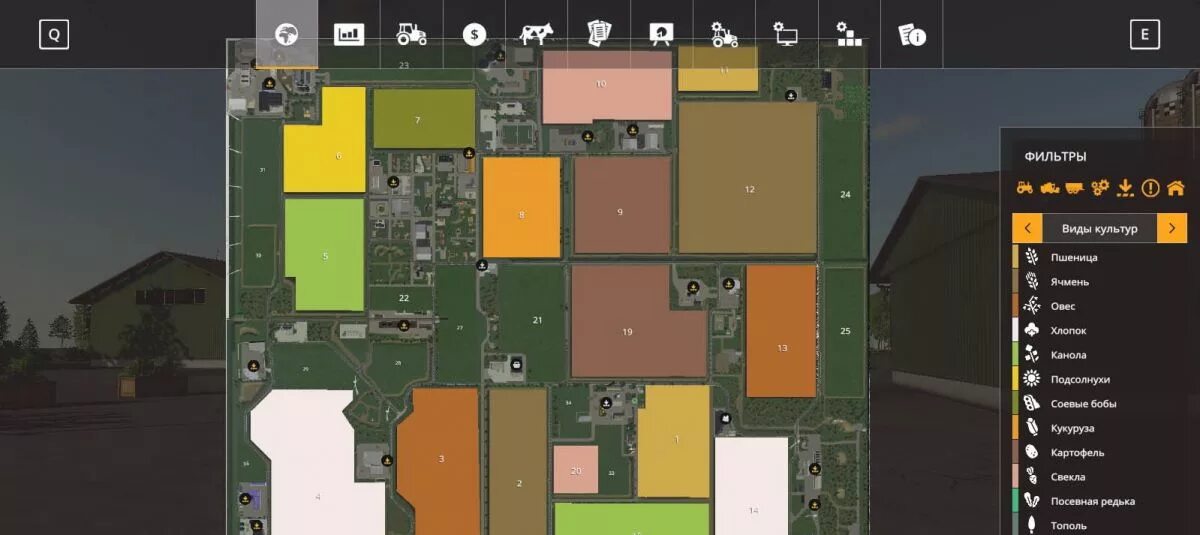Open the tutorial presentation board icon
Viewport: 1200px width, 535px height.
(x=661, y=35)
